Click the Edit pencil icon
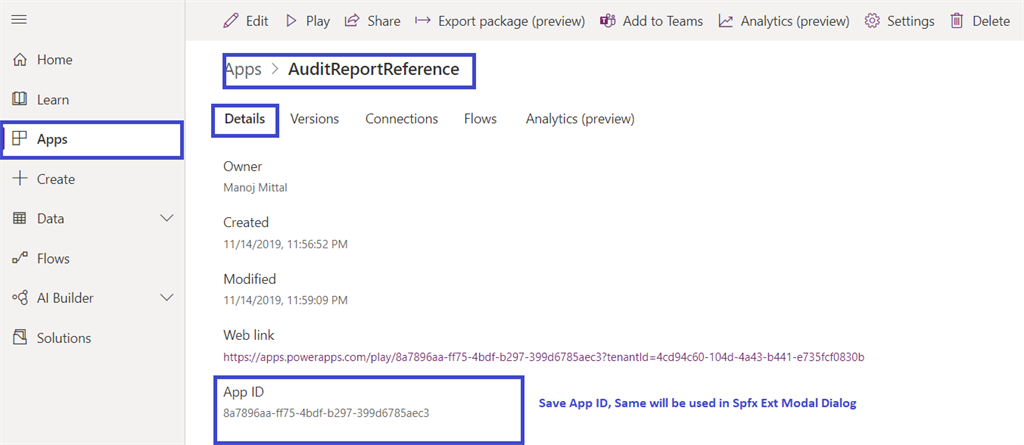Screen dimensions: 1024x445 tap(231, 21)
